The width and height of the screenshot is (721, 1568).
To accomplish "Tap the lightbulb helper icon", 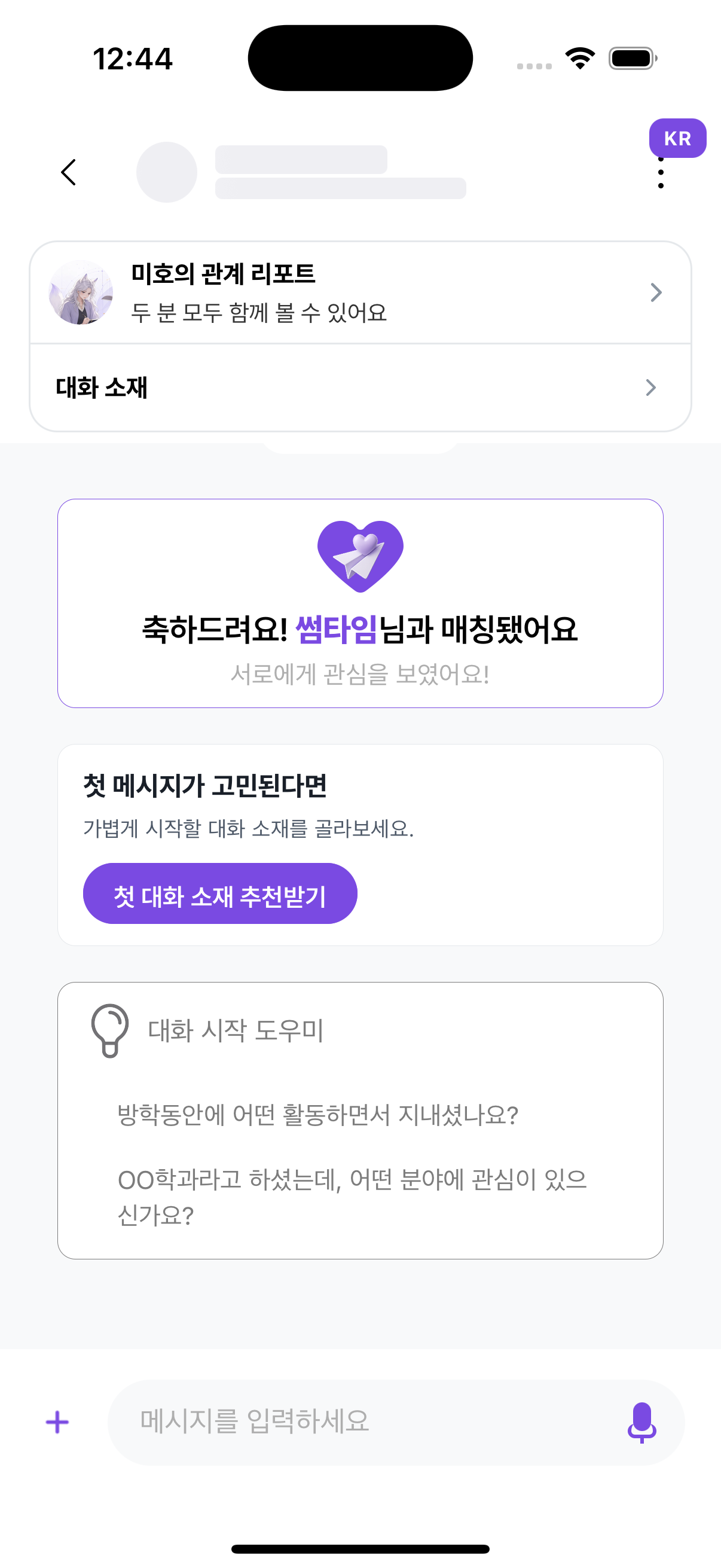I will pos(109,1030).
